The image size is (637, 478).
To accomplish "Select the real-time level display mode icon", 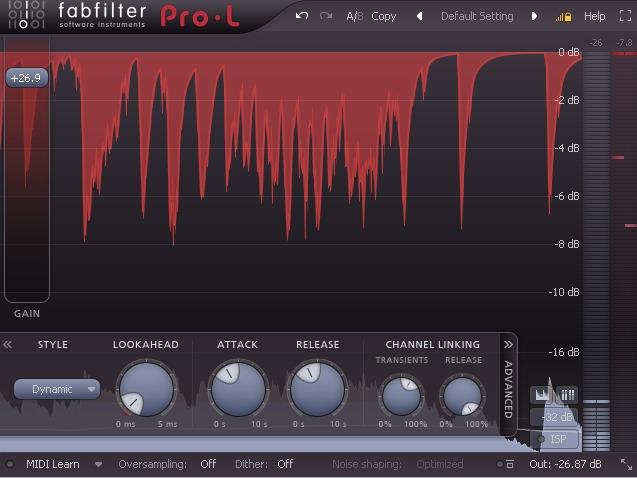I will click(x=543, y=394).
